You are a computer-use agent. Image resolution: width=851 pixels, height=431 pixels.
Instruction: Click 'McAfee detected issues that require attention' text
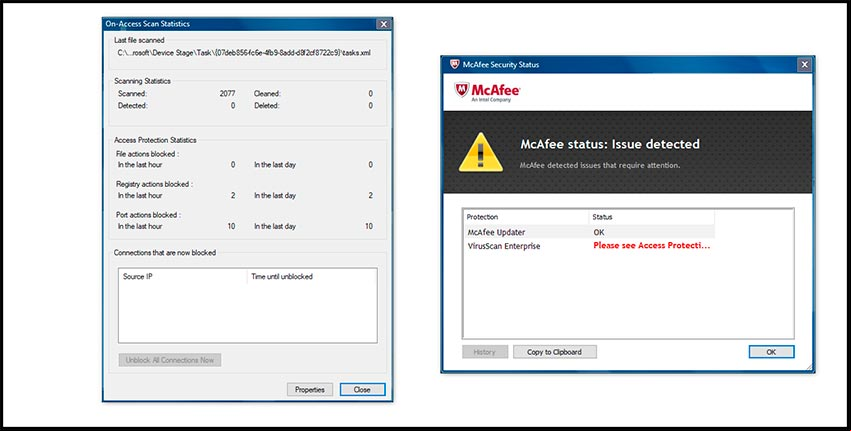pos(600,165)
